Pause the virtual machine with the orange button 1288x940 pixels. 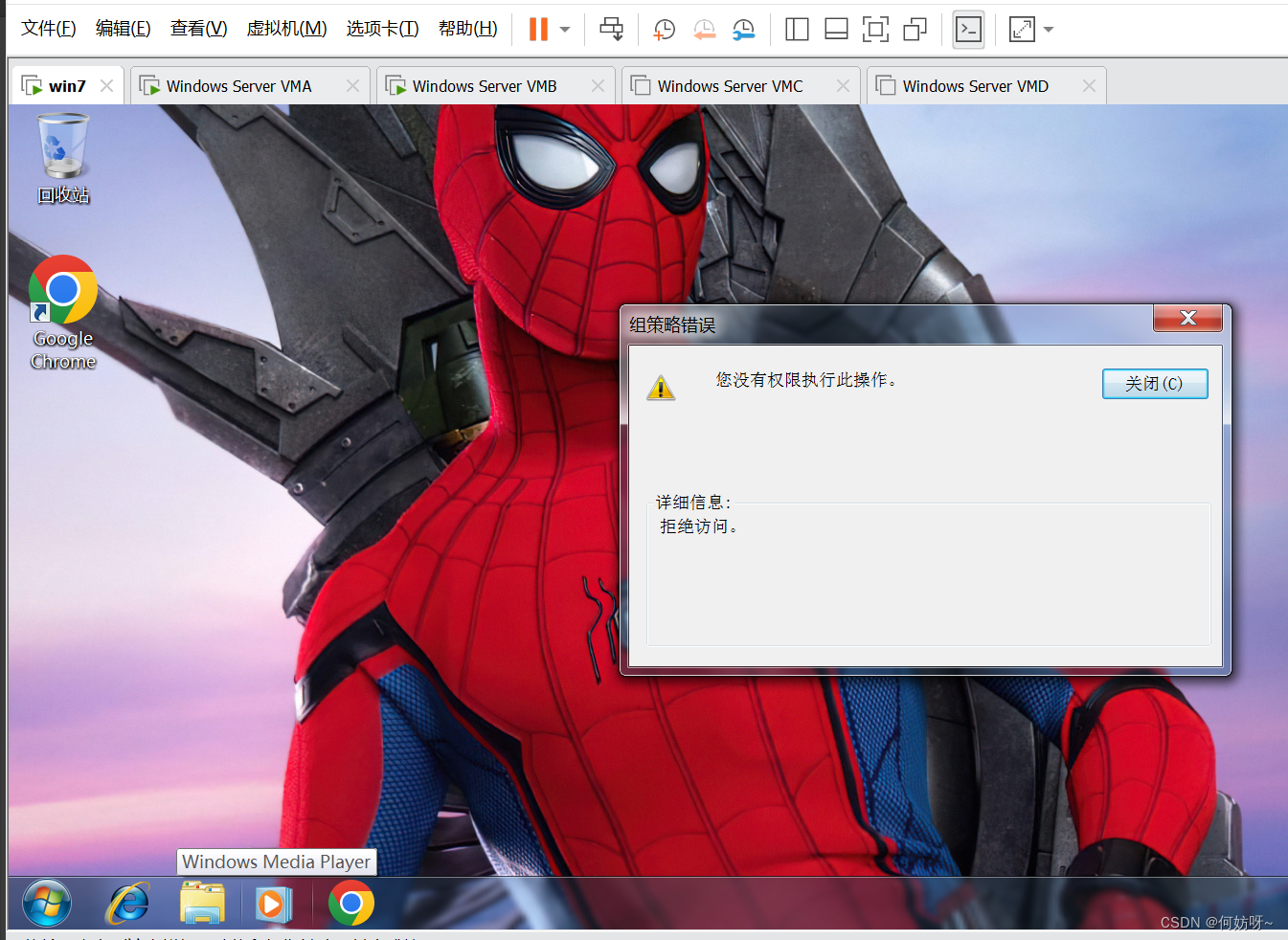pyautogui.click(x=538, y=30)
